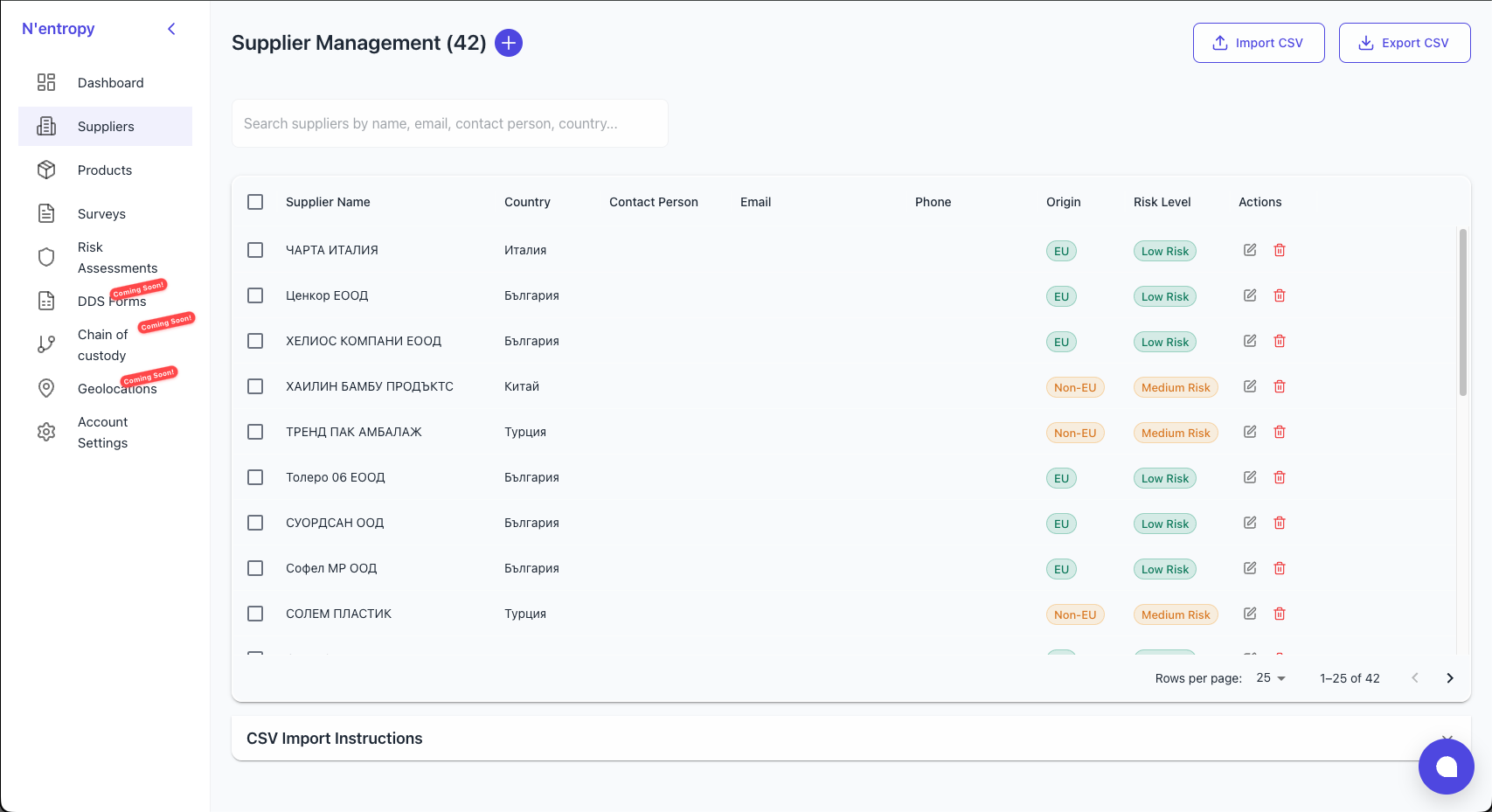The height and width of the screenshot is (812, 1492).
Task: Delete the ТРЕНД ПАК АМБАЛАЖ supplier
Action: [1280, 432]
